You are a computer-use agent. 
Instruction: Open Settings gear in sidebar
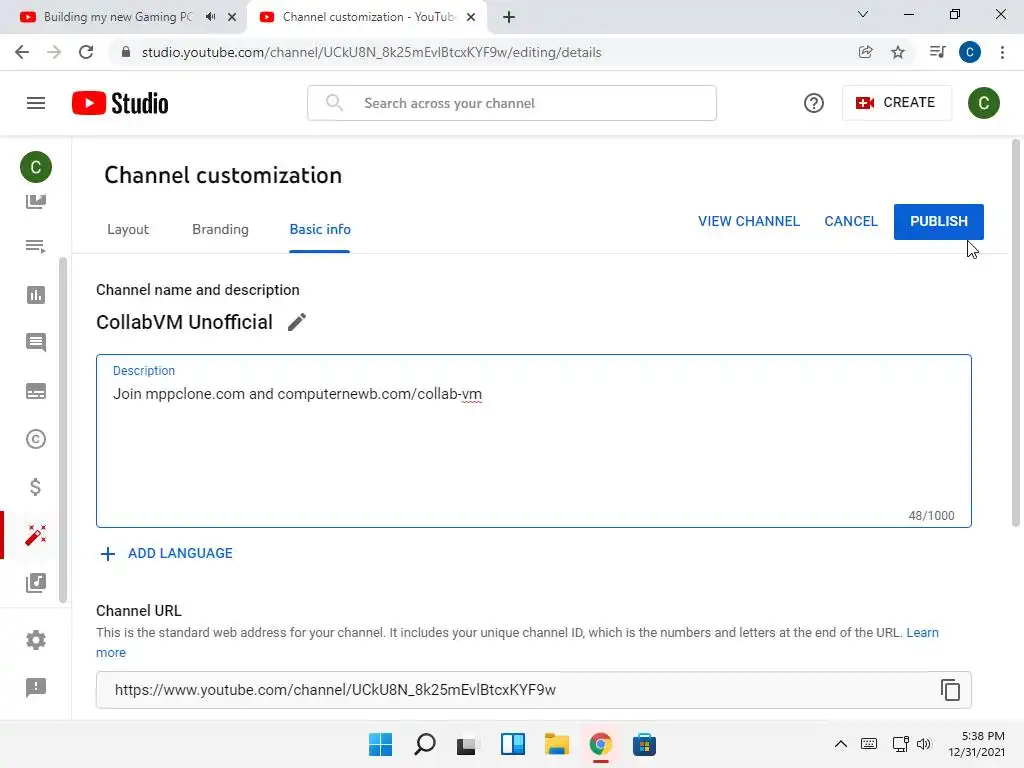click(36, 640)
